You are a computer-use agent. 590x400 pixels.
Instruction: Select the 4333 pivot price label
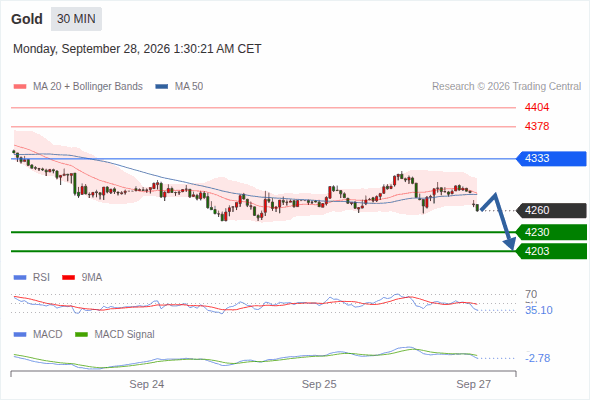click(x=551, y=158)
